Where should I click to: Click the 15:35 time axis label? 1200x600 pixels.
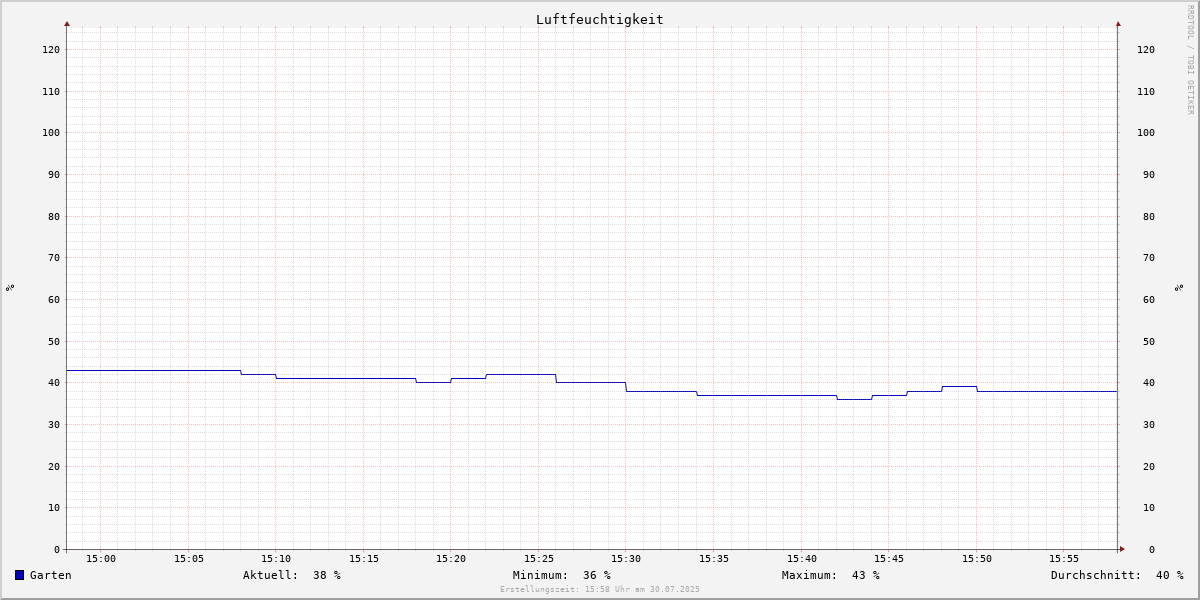tap(714, 559)
